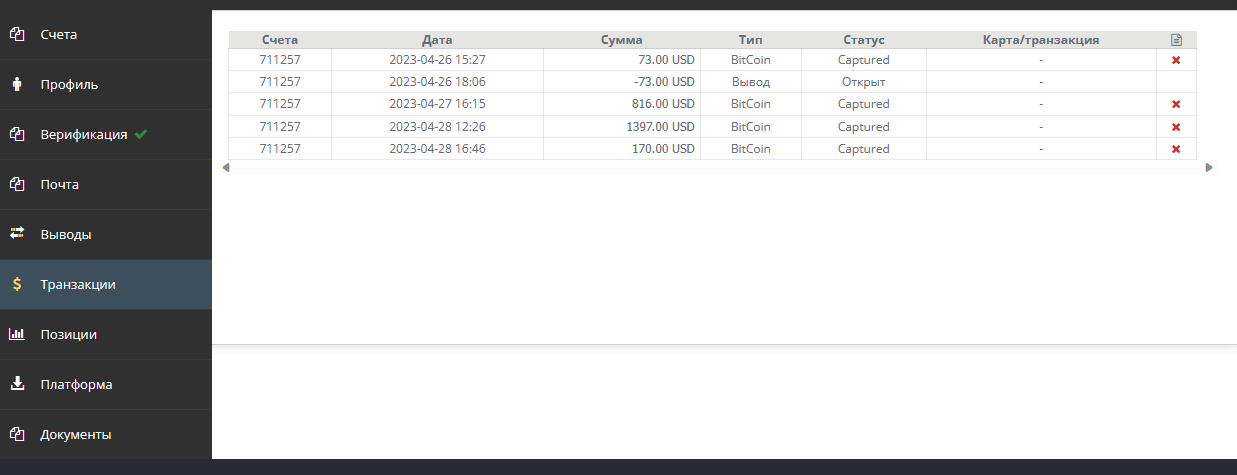Image resolution: width=1237 pixels, height=475 pixels.
Task: Open the Счета menu item
Action: point(59,35)
